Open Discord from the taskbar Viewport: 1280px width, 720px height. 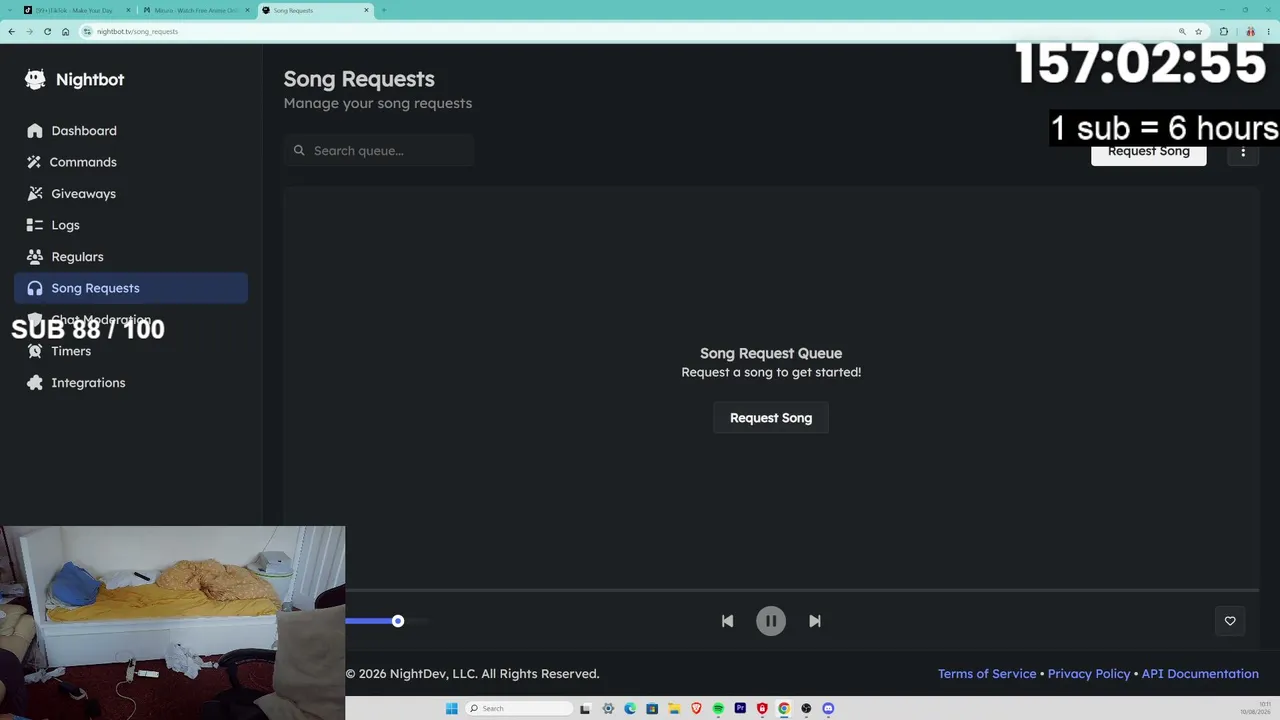coord(828,709)
